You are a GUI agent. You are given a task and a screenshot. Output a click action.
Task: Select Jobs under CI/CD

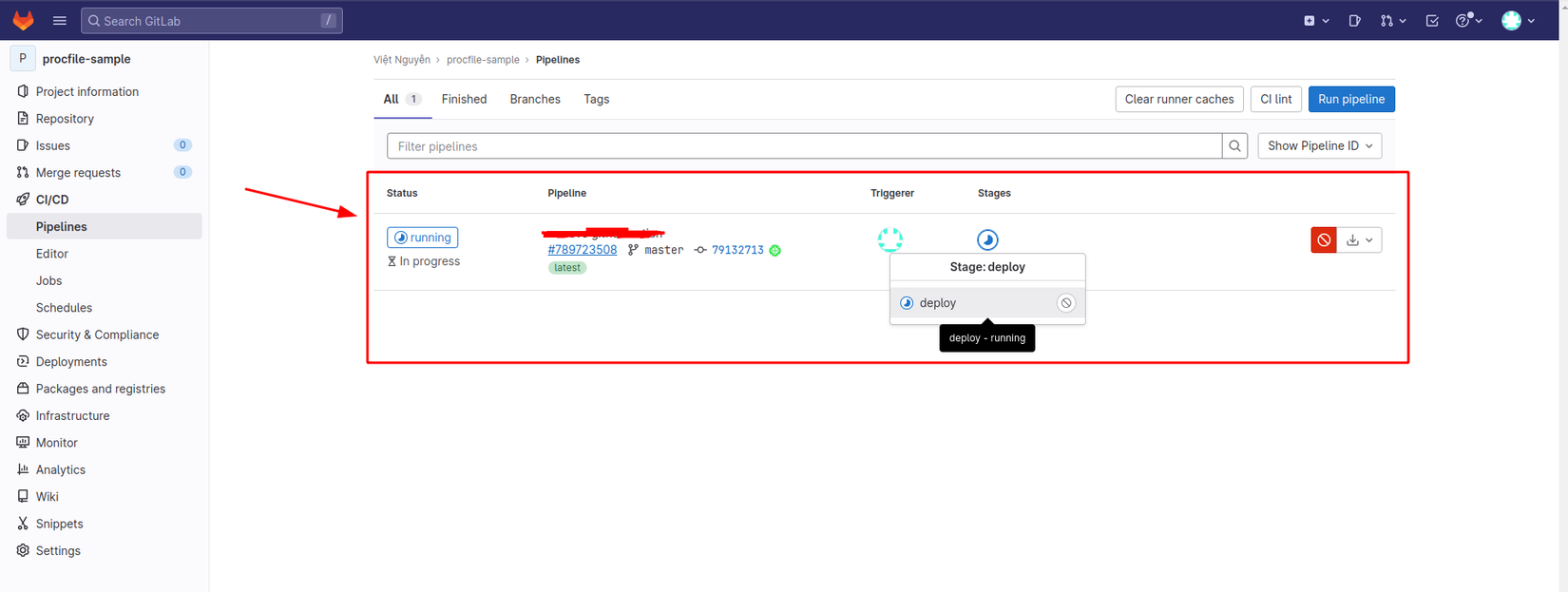[49, 280]
